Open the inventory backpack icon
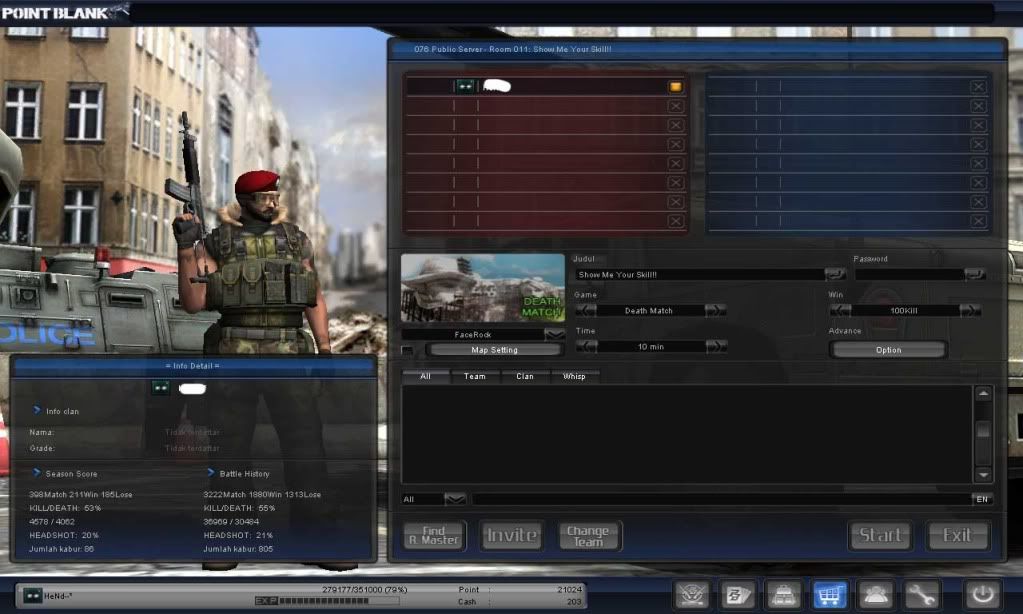 [784, 594]
